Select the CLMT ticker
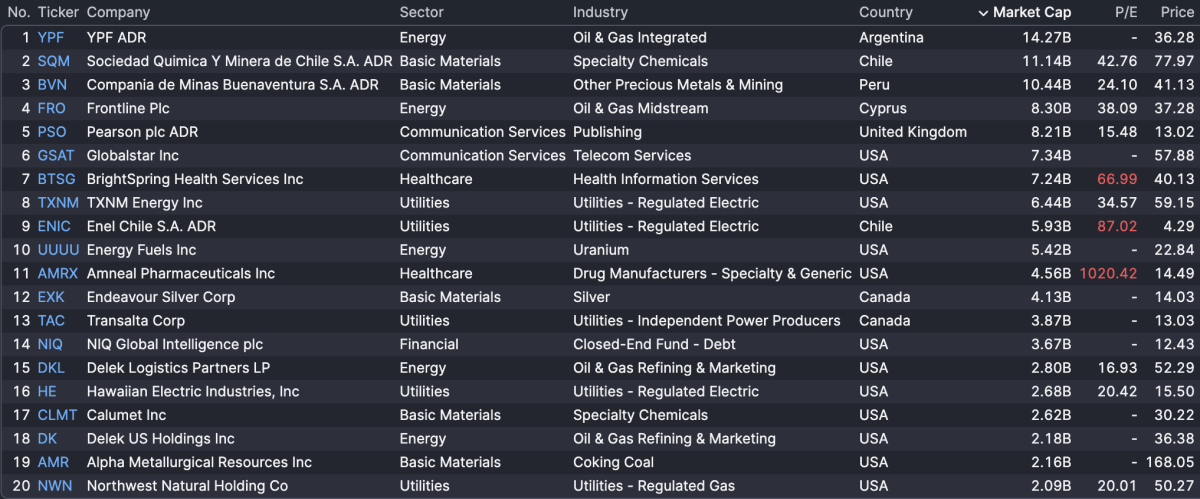Screen dimensions: 1200x499 coord(57,415)
